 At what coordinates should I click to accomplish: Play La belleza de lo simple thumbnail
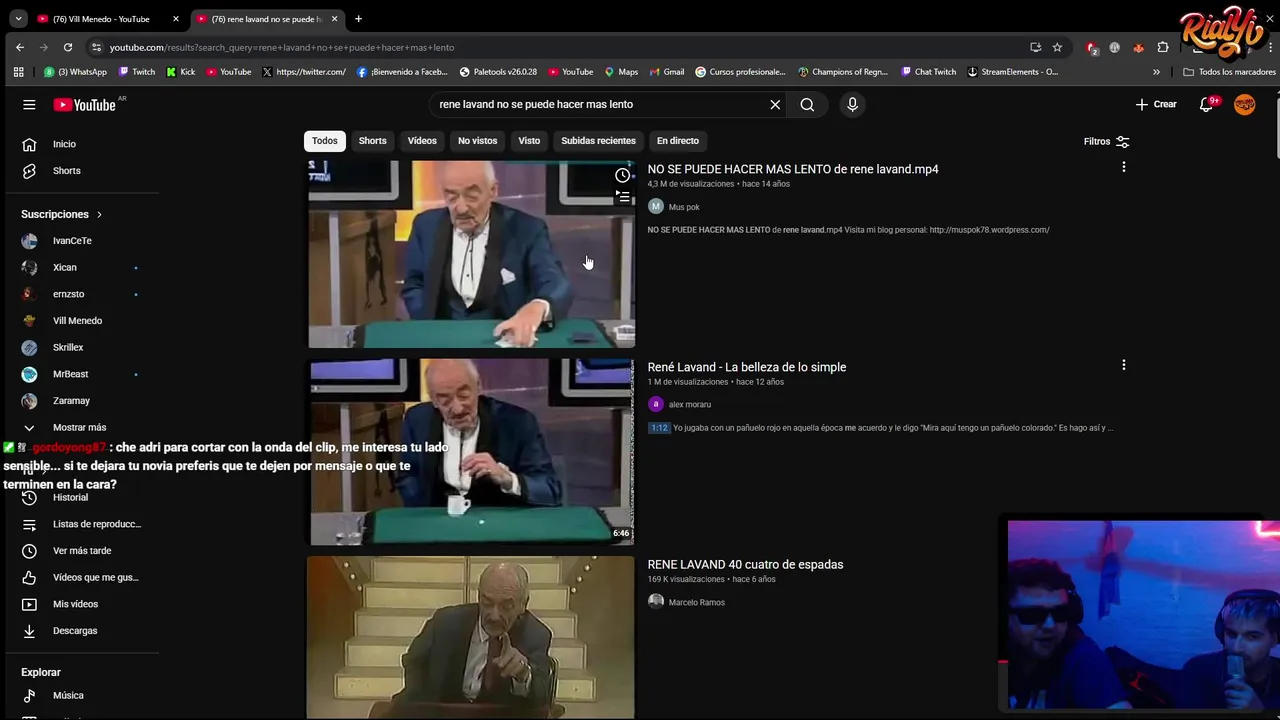coord(471,452)
